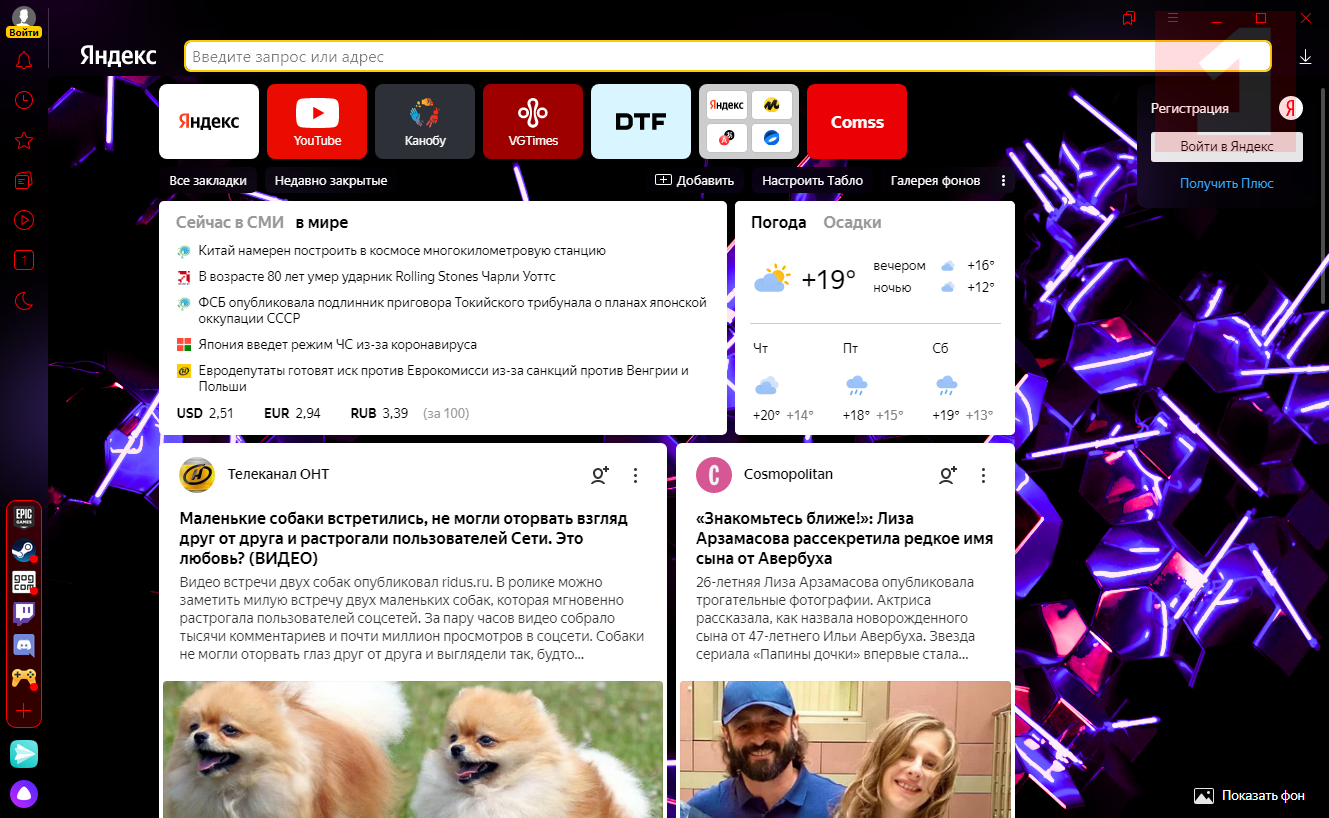Open news about Rolling Stones Чарли Уоттс

[x=377, y=276]
